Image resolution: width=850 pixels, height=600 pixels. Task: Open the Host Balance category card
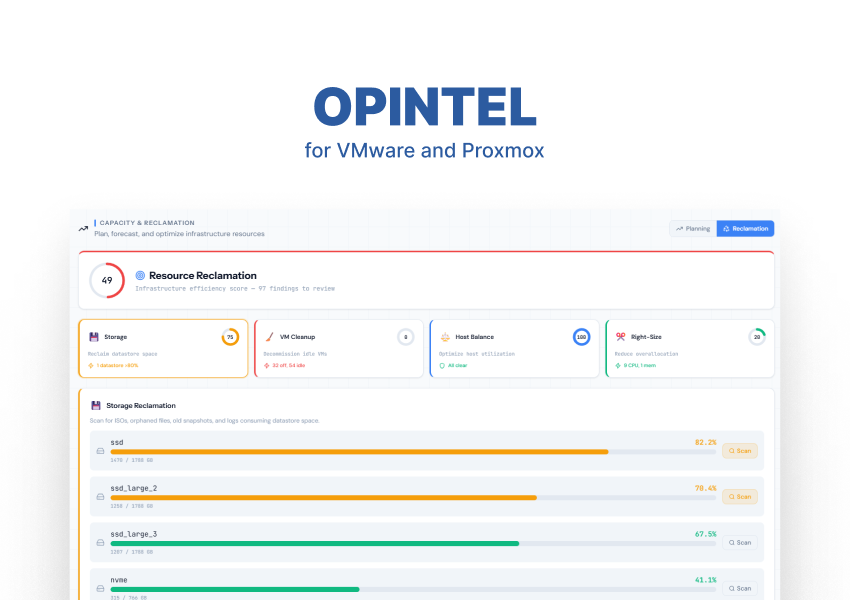pyautogui.click(x=514, y=349)
